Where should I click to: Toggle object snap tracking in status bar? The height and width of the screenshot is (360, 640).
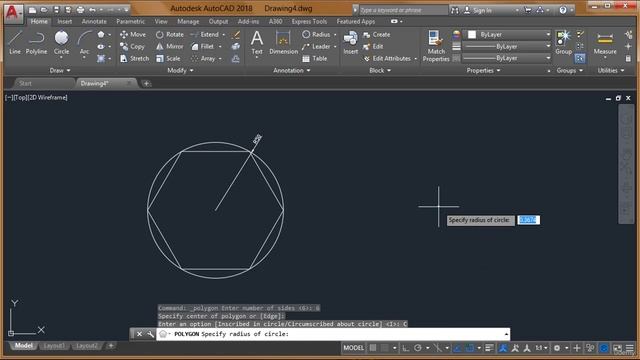pos(457,348)
